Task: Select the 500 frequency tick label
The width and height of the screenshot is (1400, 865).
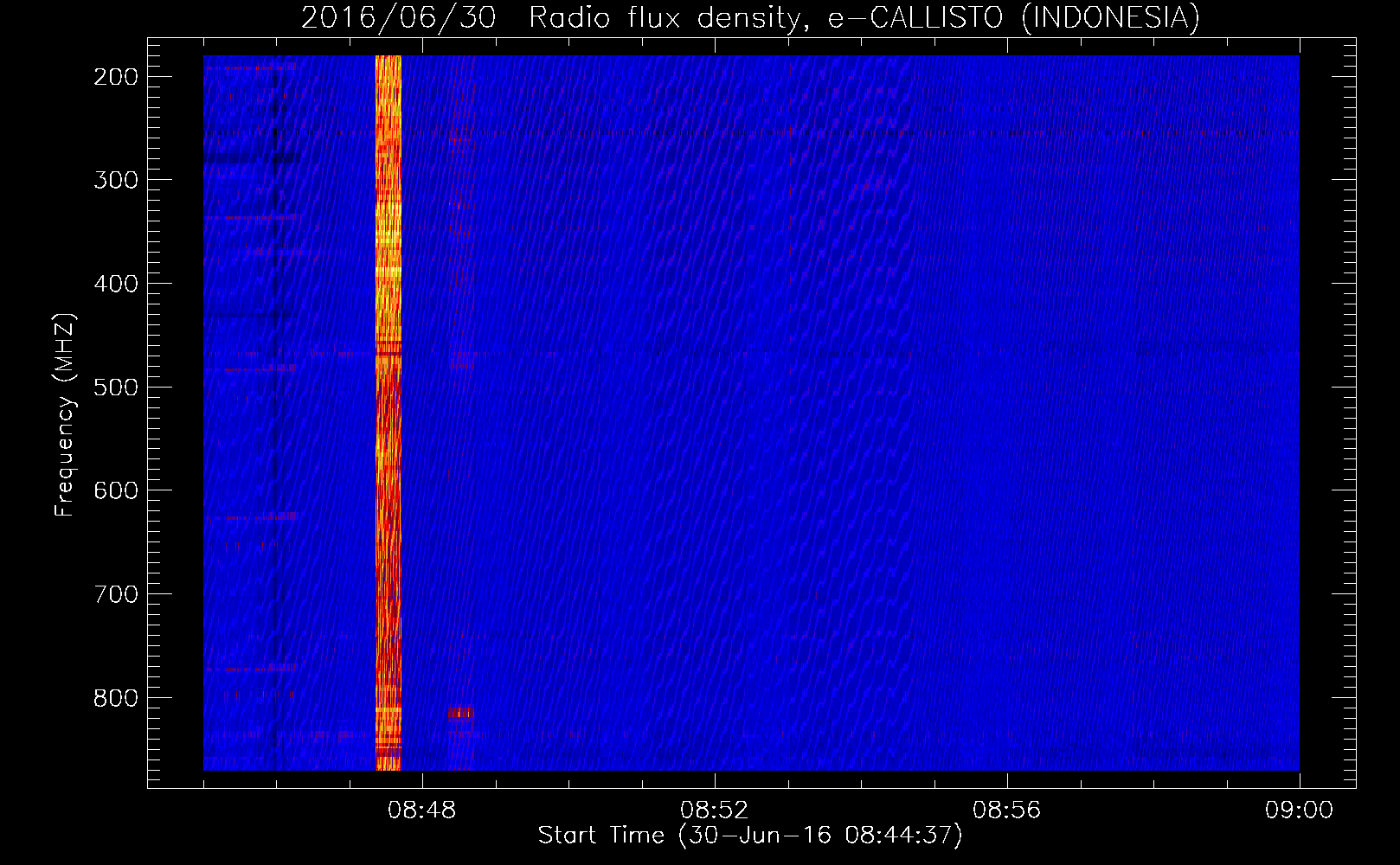Action: [116, 387]
